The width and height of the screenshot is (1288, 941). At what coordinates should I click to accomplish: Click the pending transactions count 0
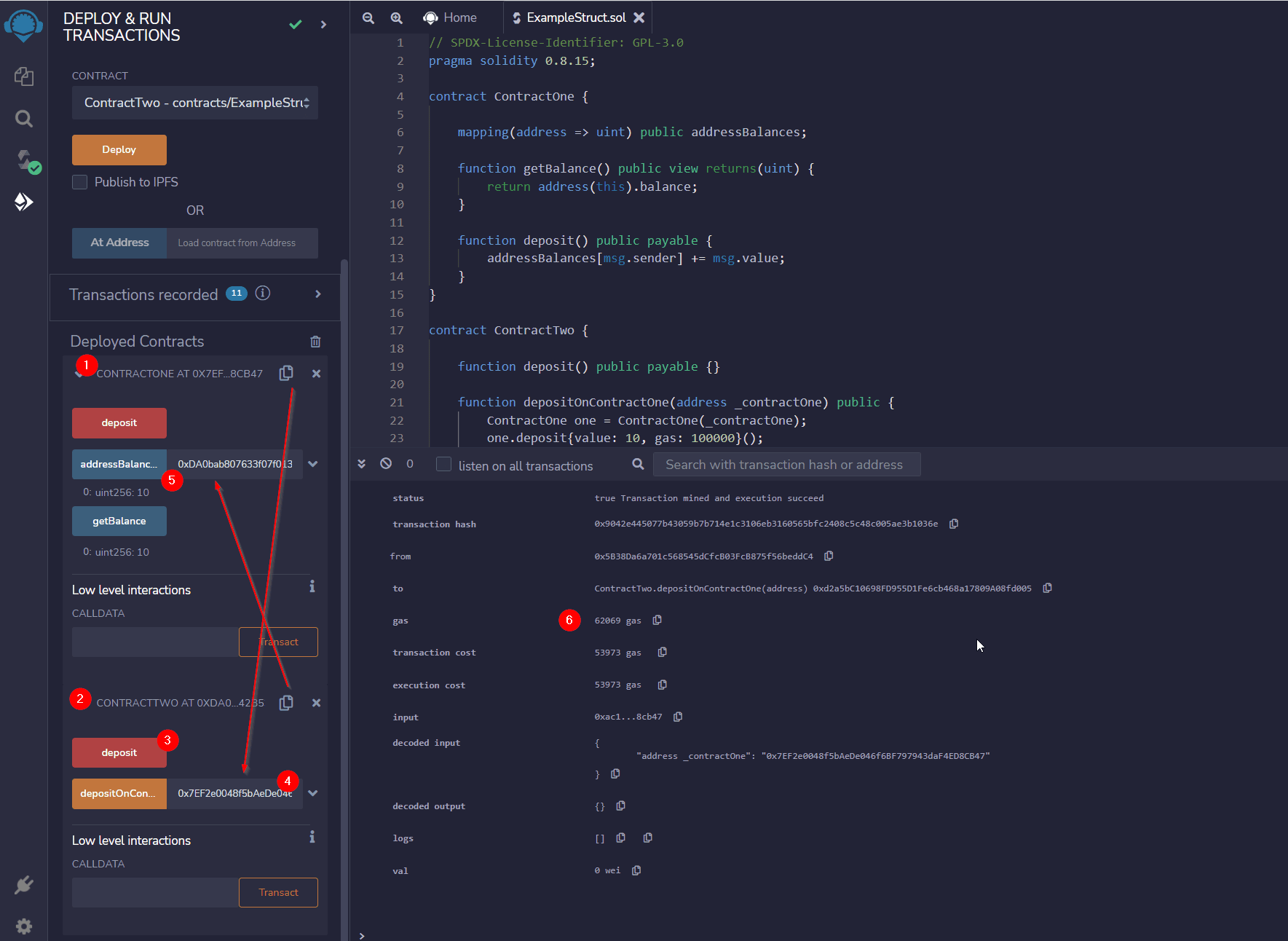click(410, 464)
